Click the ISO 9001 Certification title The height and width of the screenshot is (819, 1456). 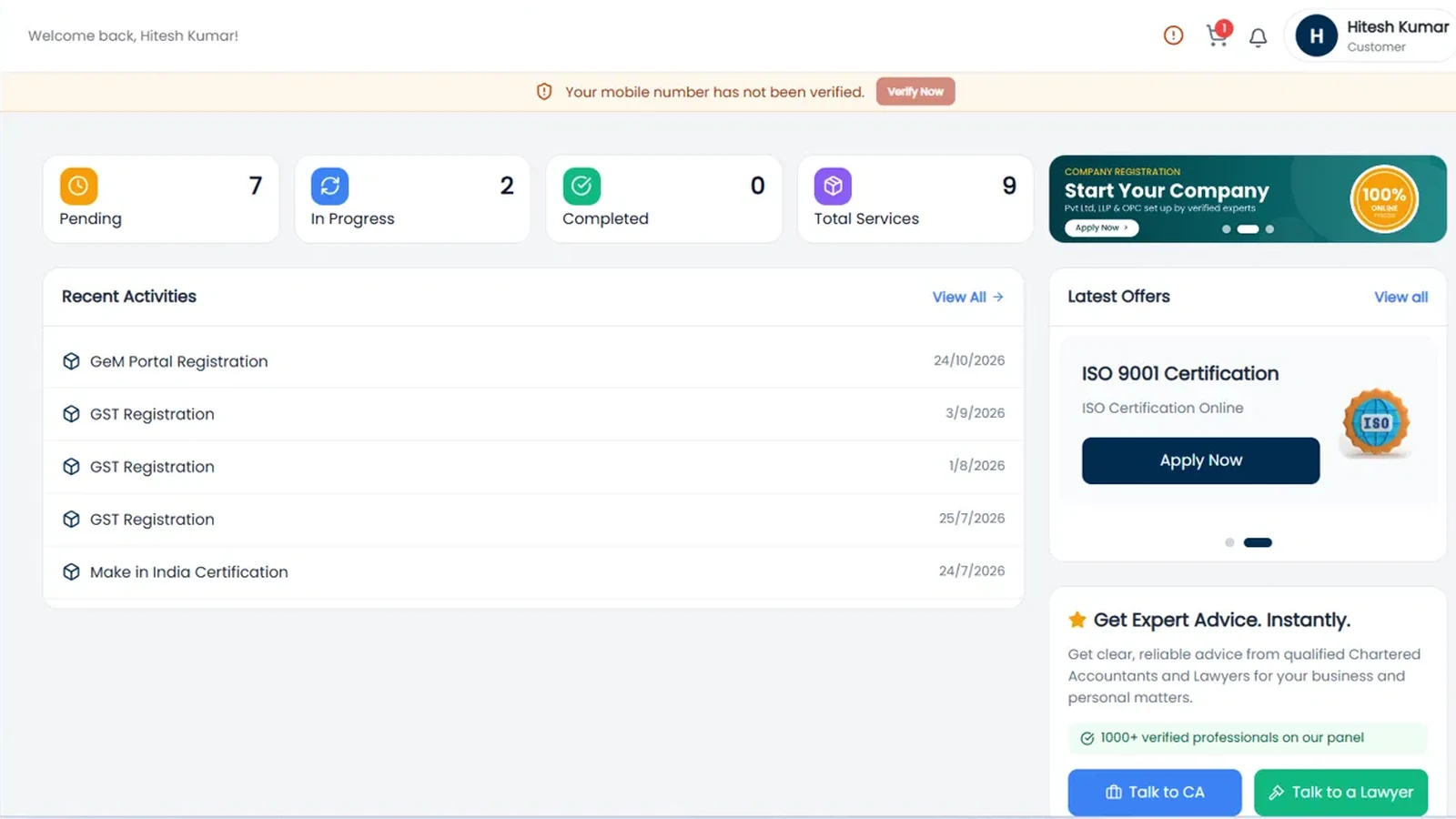(x=1180, y=373)
